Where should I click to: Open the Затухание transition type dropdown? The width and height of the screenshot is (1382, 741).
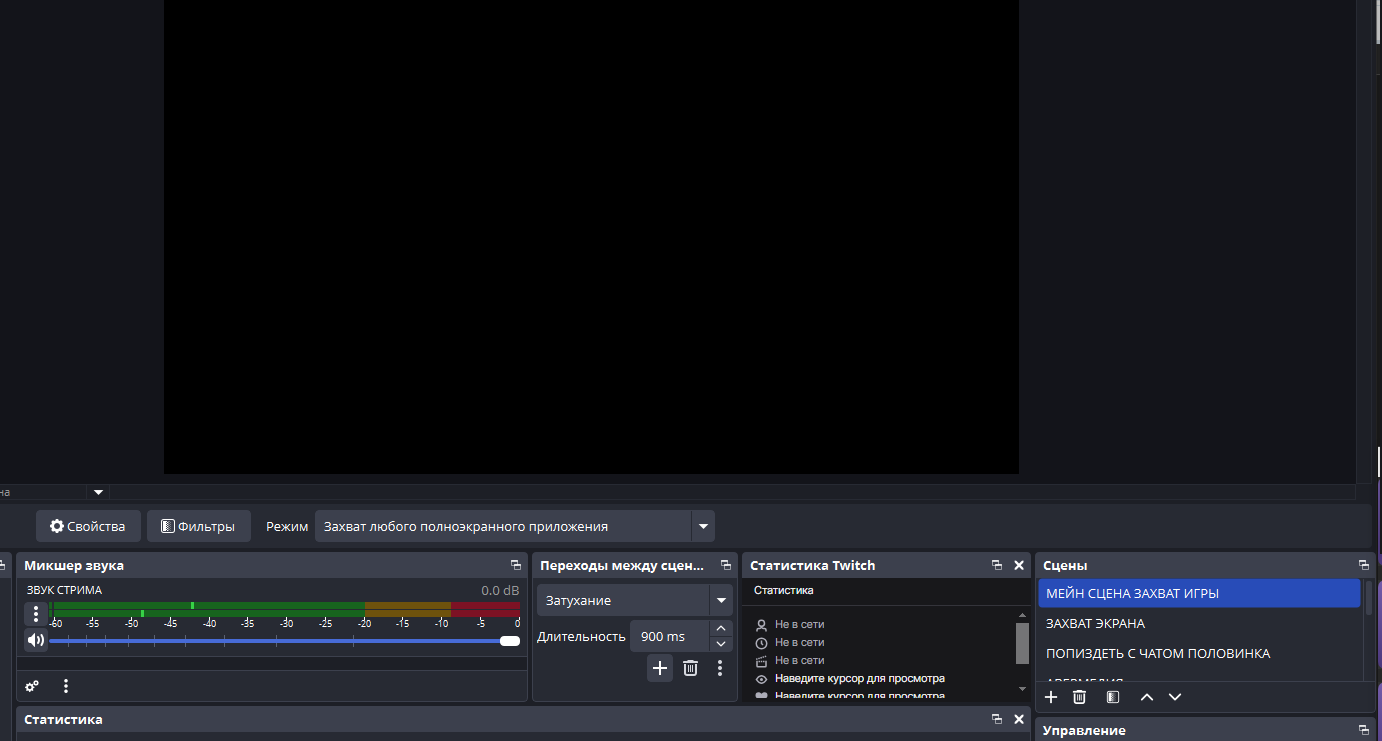(x=635, y=600)
